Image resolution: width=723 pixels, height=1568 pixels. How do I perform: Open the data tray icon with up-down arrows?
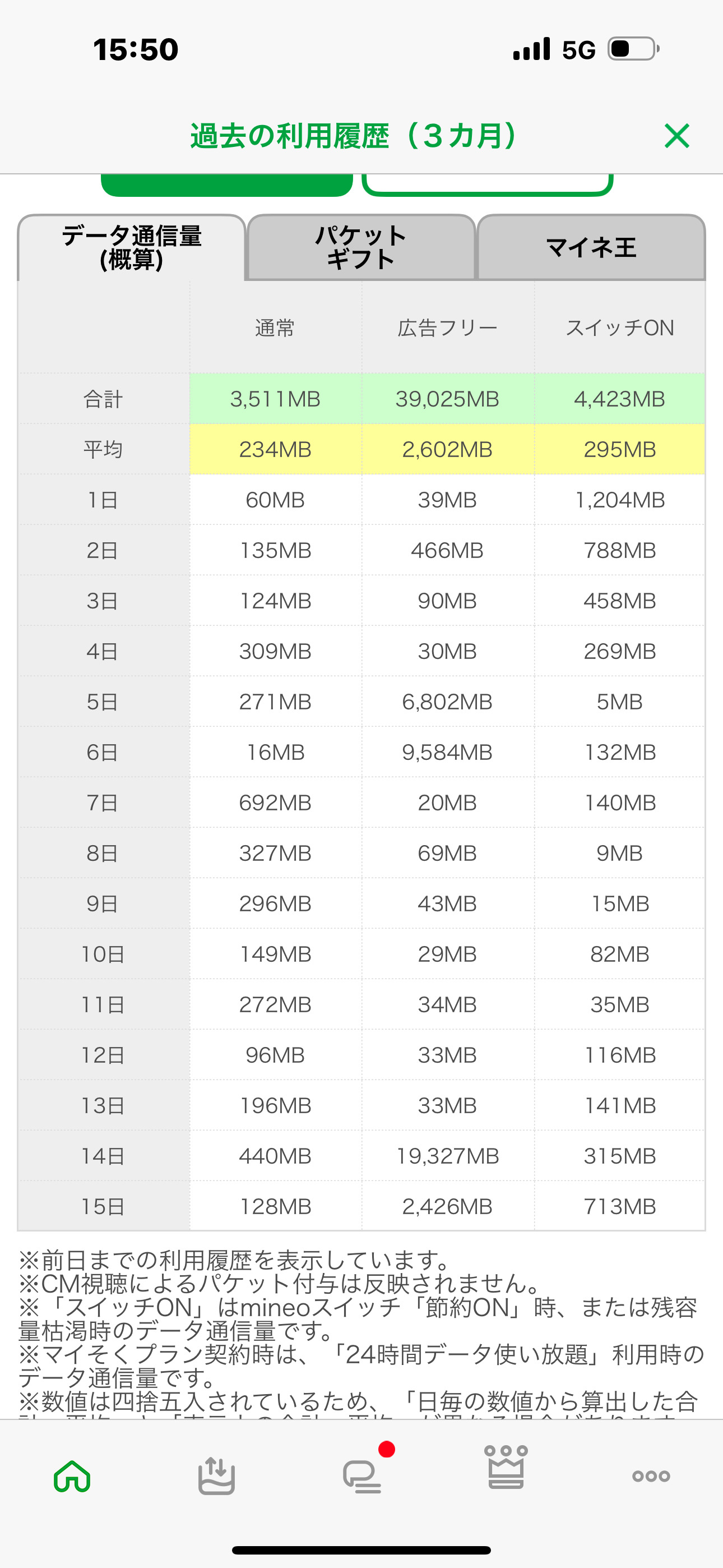[217, 1476]
